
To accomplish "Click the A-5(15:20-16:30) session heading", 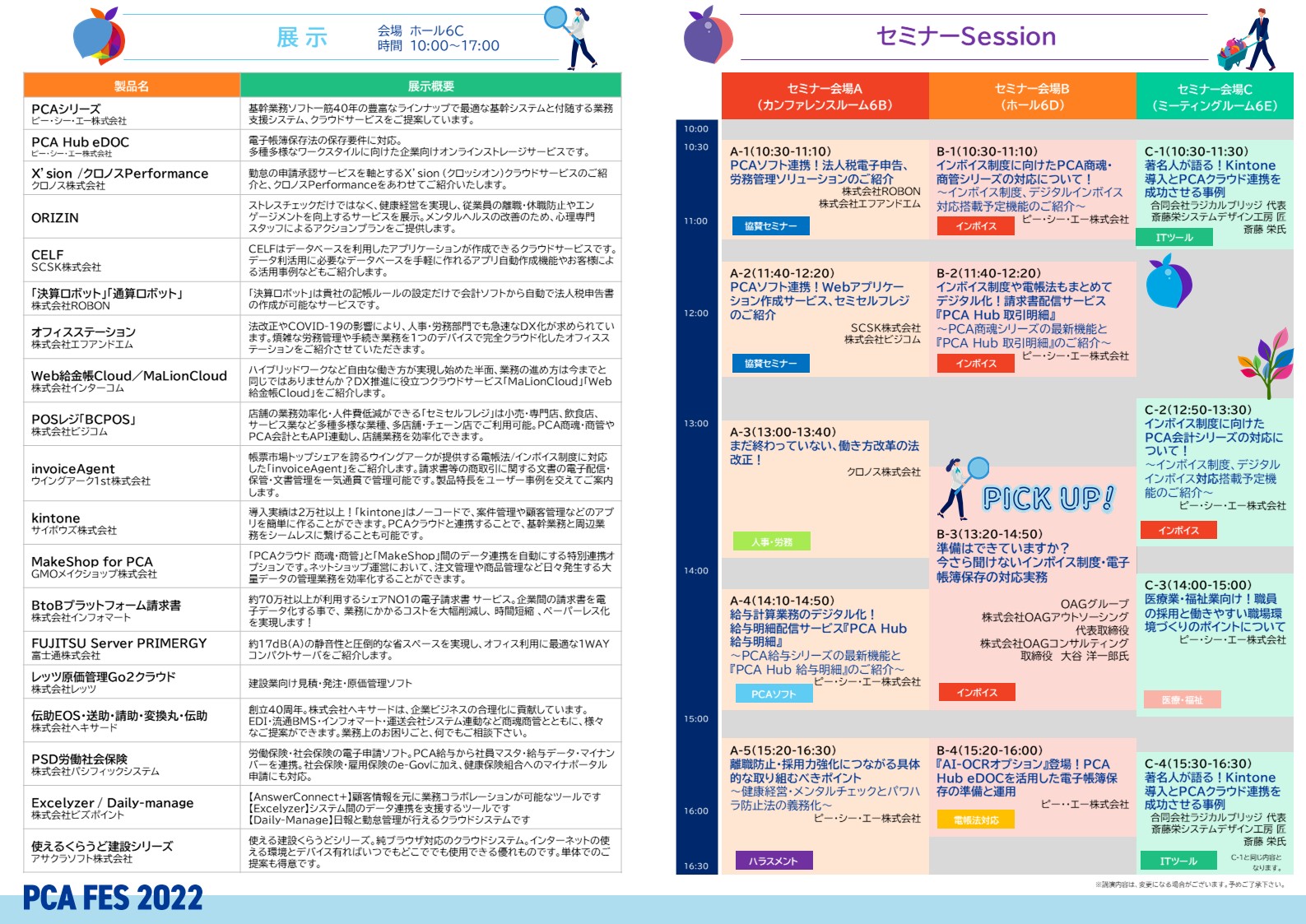I will (x=783, y=750).
